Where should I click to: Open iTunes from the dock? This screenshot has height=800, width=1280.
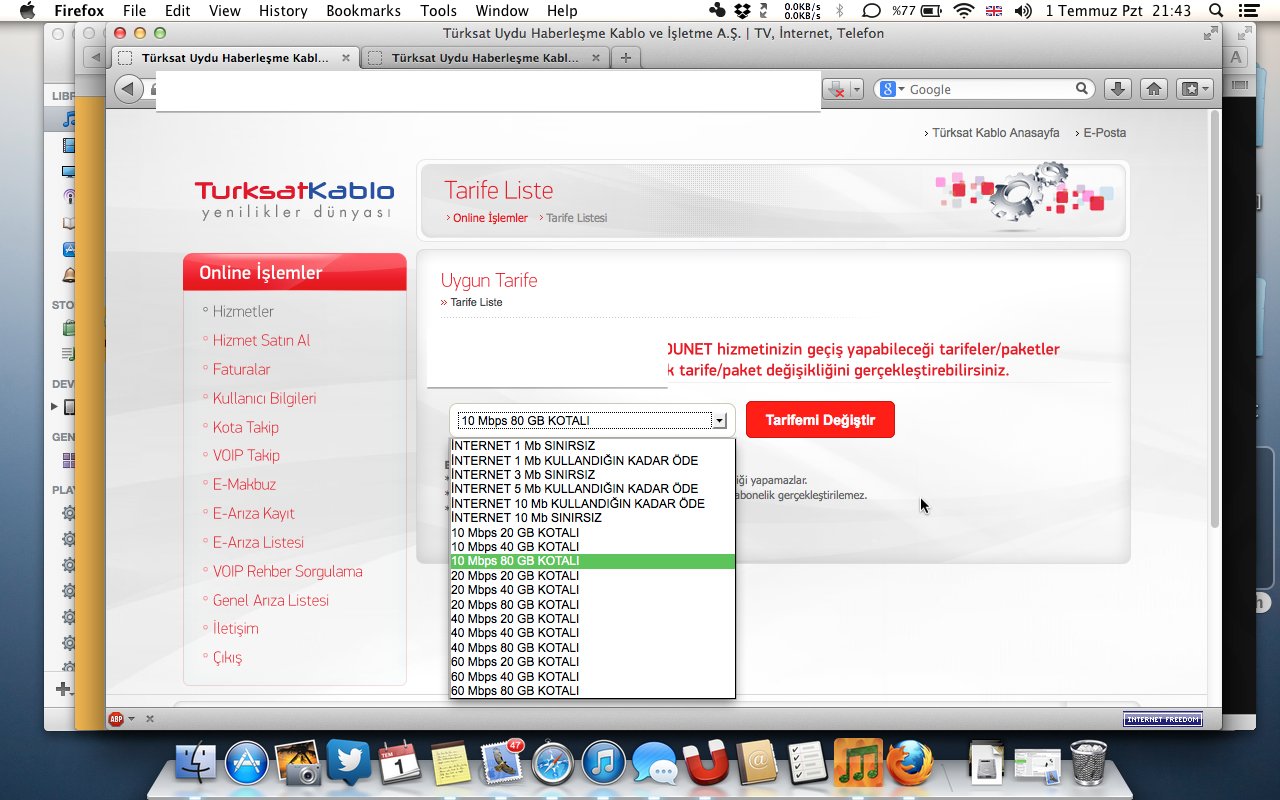[604, 763]
